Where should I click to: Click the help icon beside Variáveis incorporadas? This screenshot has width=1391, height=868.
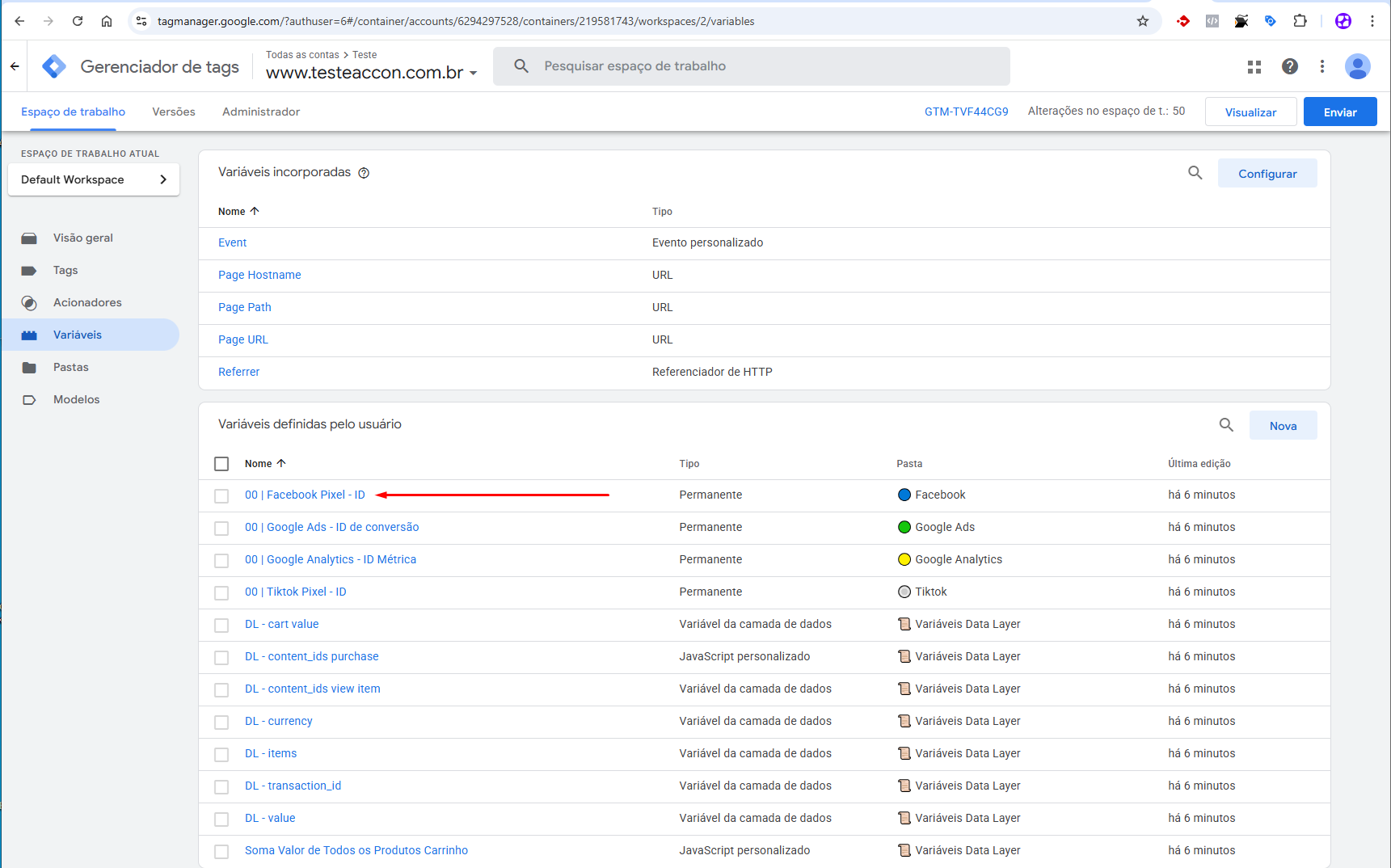click(364, 173)
